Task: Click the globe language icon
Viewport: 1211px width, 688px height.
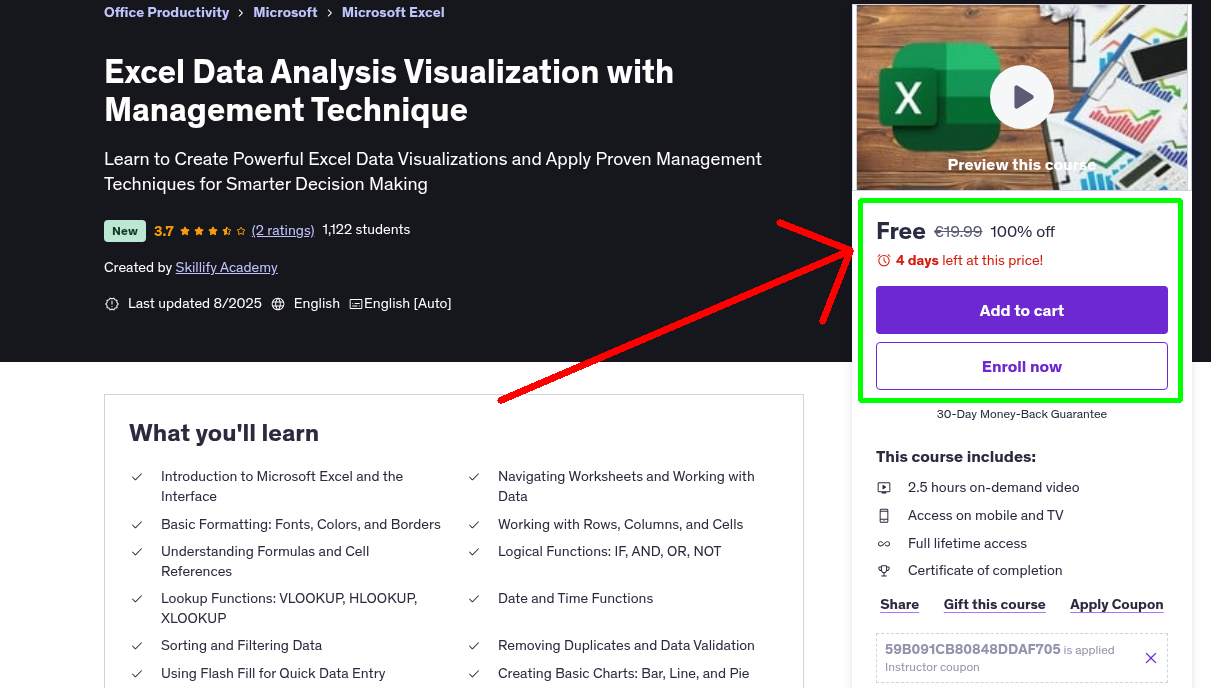Action: (278, 304)
